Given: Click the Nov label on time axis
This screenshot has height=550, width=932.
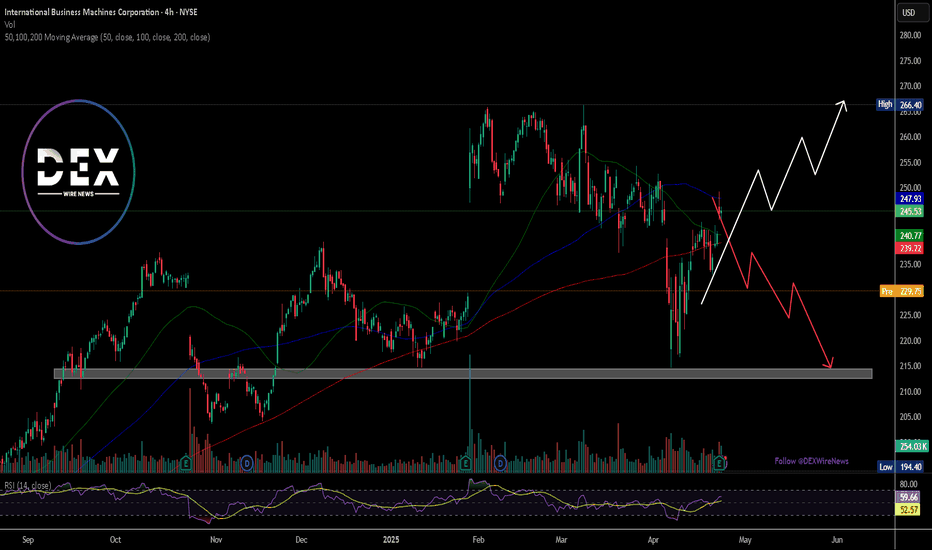Looking at the screenshot, I should point(216,540).
